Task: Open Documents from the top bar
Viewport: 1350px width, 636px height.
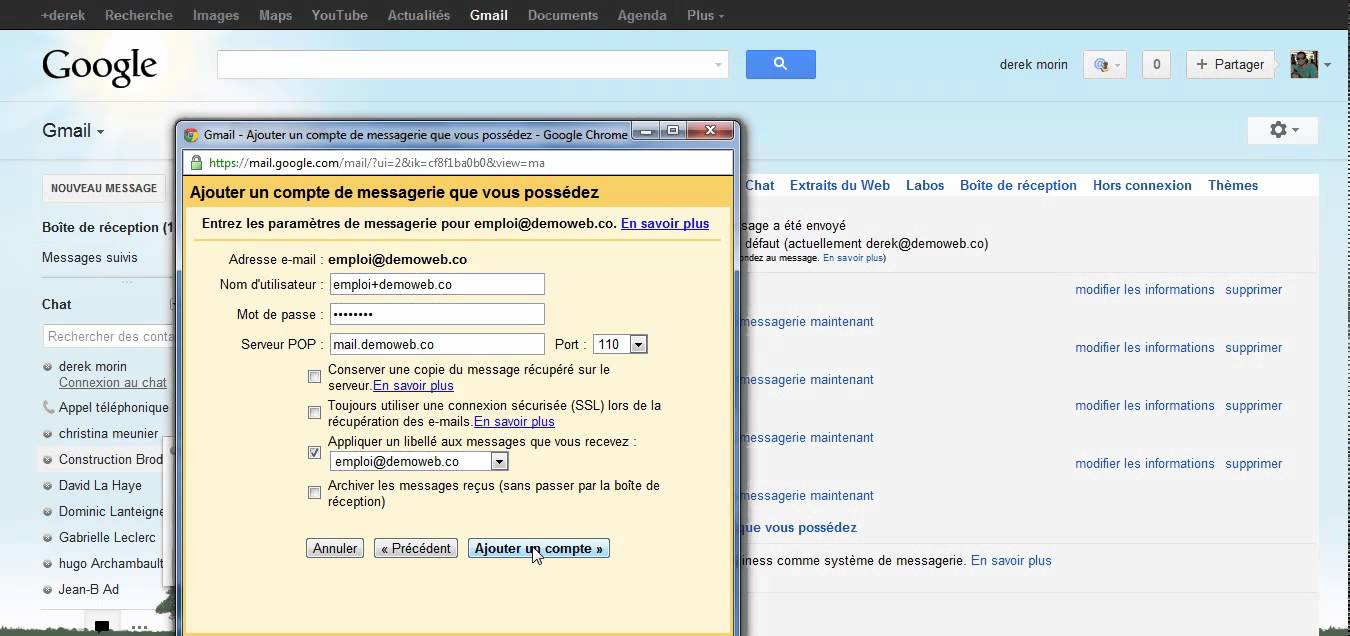Action: (x=563, y=15)
